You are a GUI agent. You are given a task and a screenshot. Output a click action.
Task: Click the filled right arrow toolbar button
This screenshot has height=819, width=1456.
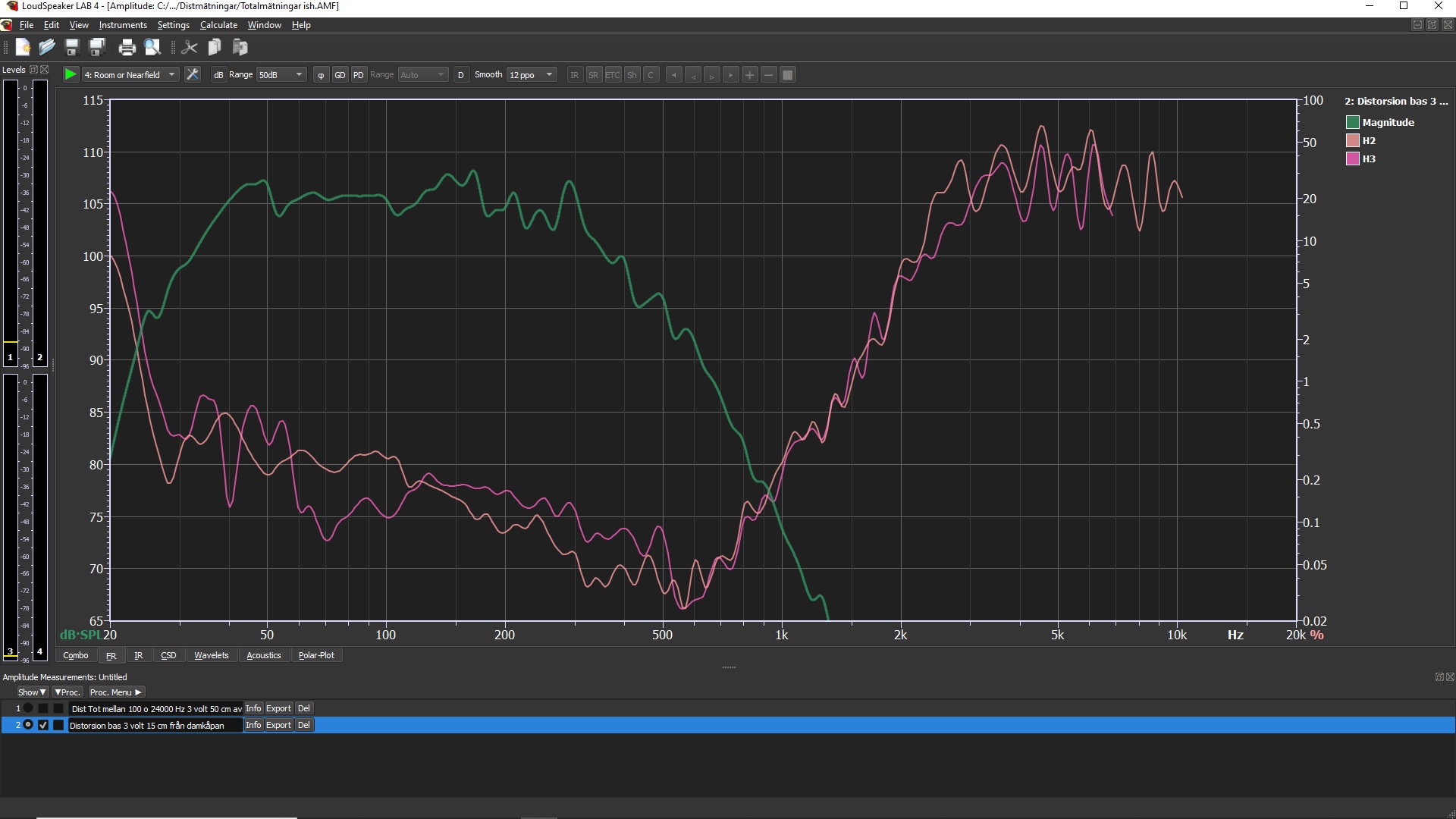pyautogui.click(x=731, y=74)
